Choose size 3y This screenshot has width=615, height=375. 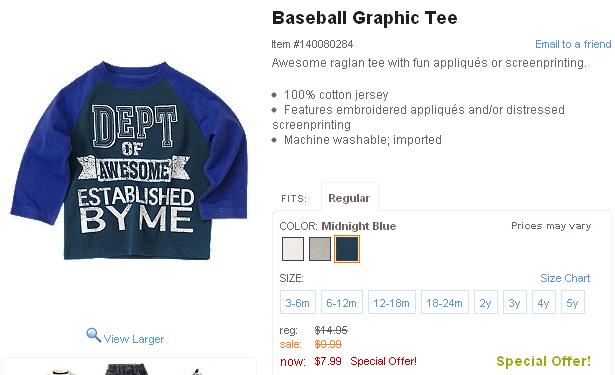pos(515,302)
